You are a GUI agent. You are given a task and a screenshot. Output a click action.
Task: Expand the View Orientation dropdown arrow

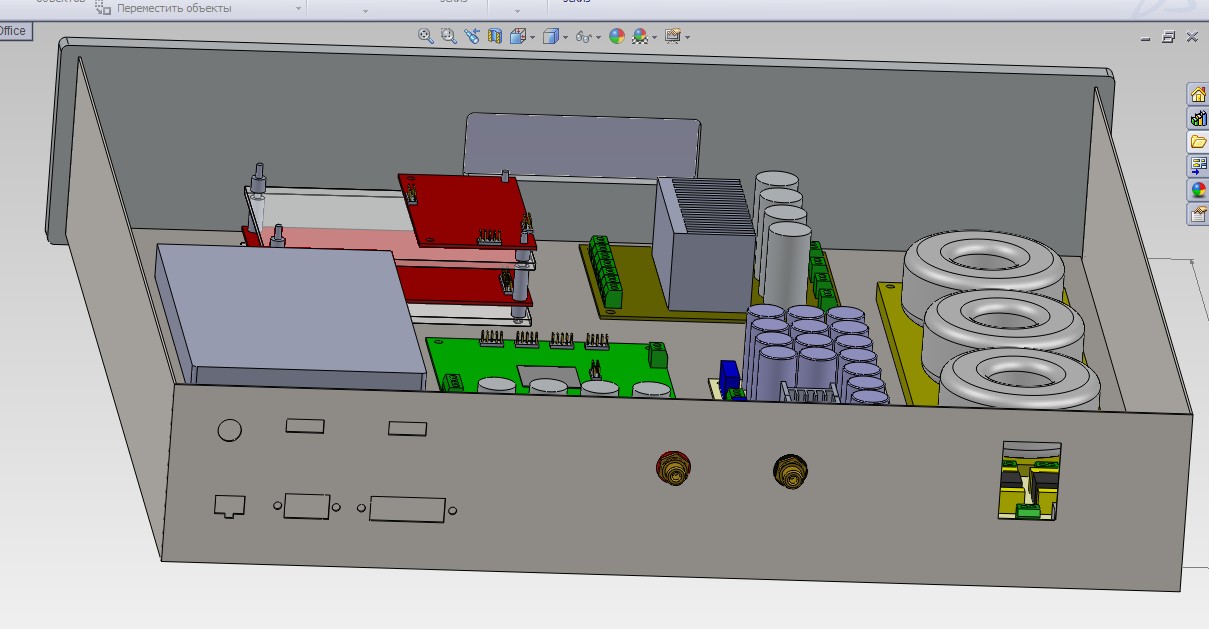(533, 38)
